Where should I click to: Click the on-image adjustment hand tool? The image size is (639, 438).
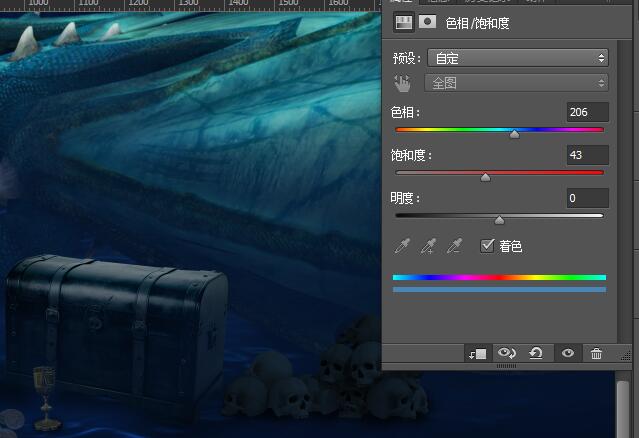point(402,83)
